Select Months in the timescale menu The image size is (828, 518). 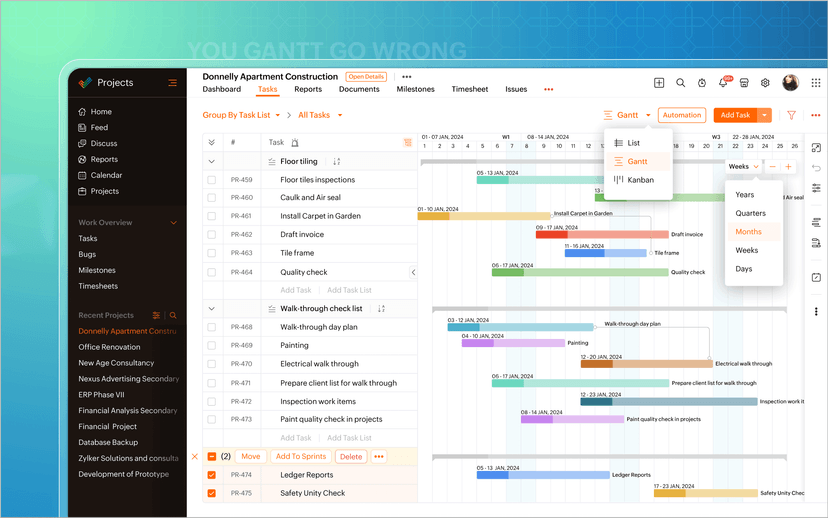coord(754,232)
